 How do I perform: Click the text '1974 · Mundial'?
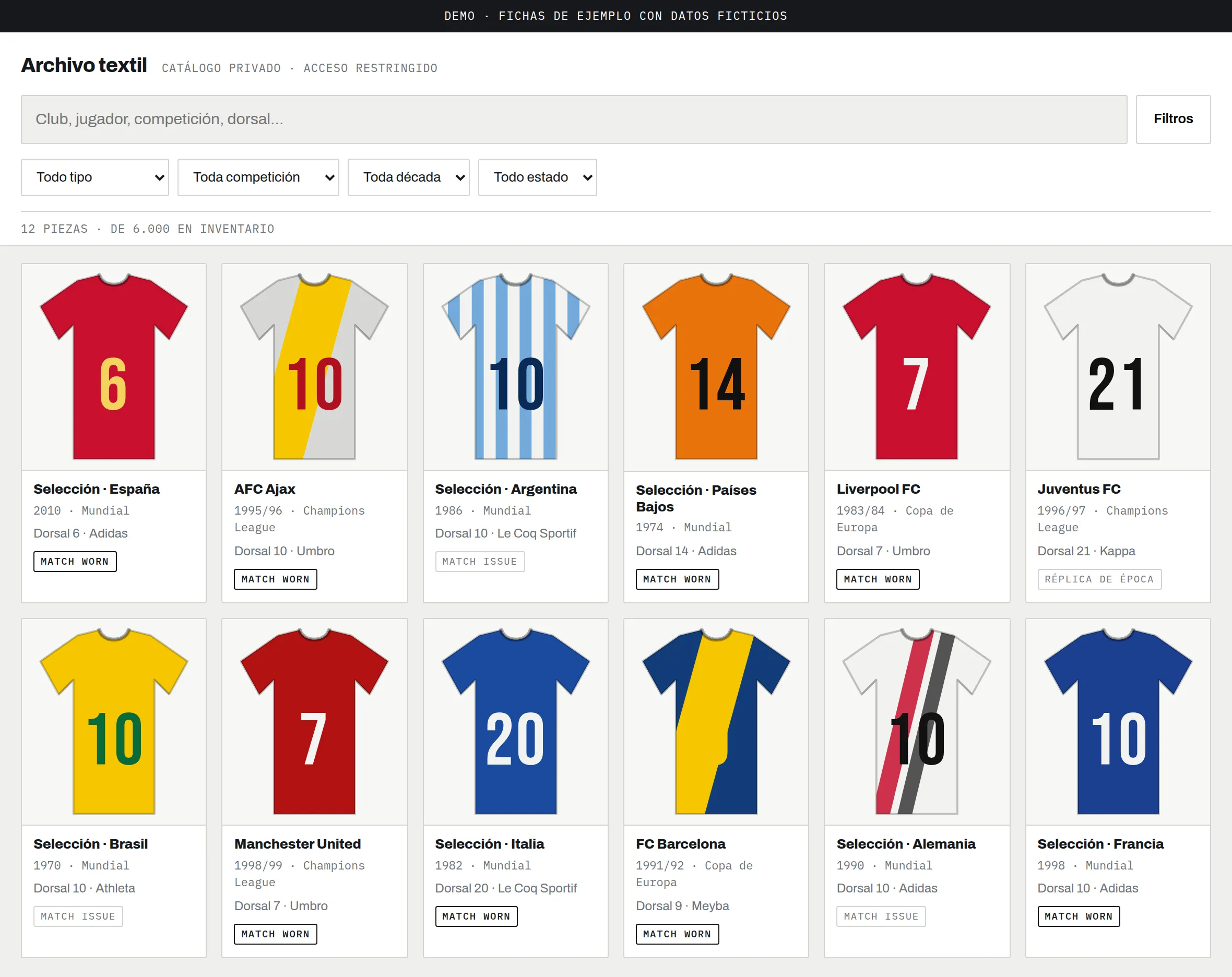683,527
